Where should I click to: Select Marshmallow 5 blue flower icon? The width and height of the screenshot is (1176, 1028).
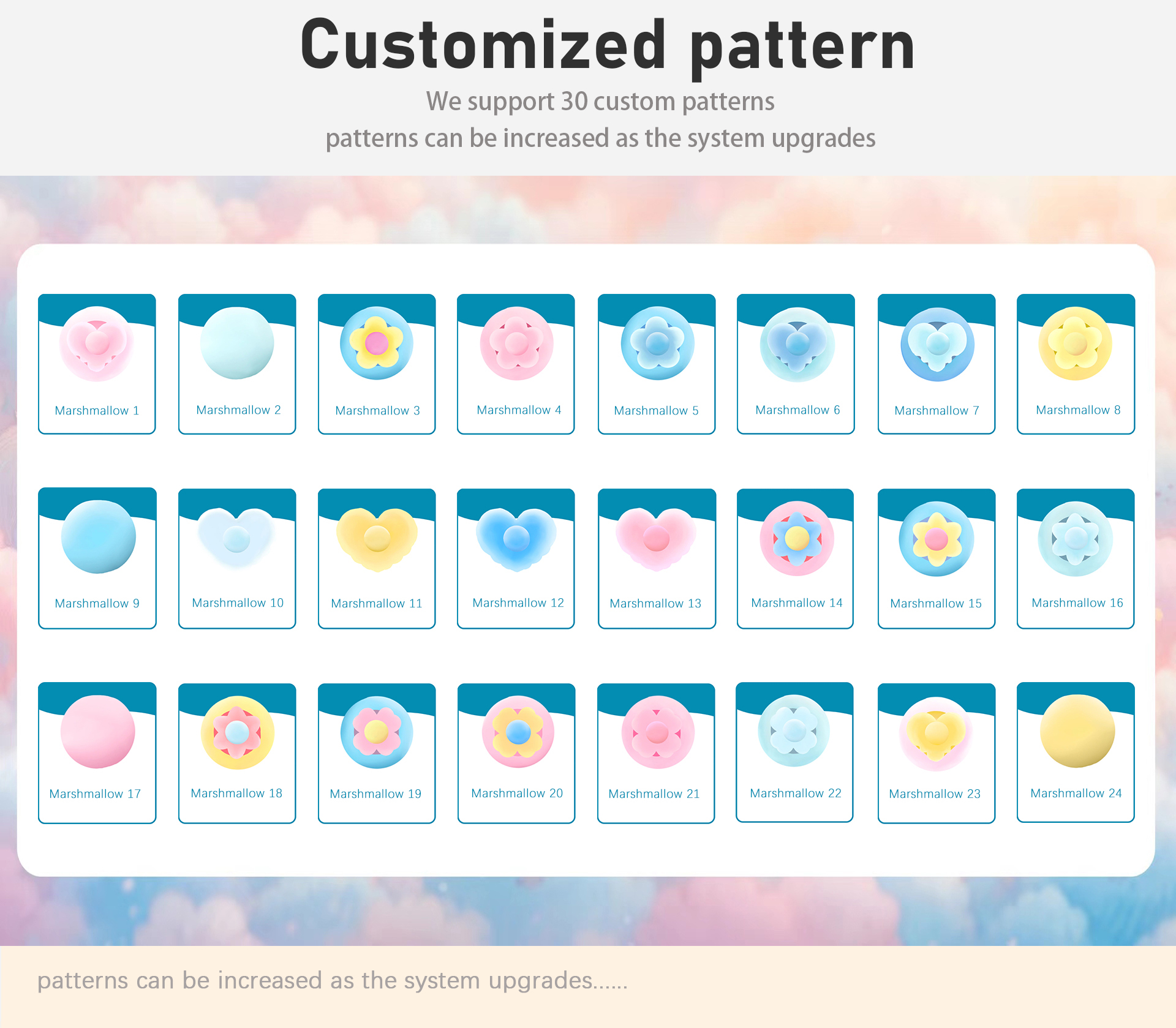[x=657, y=343]
